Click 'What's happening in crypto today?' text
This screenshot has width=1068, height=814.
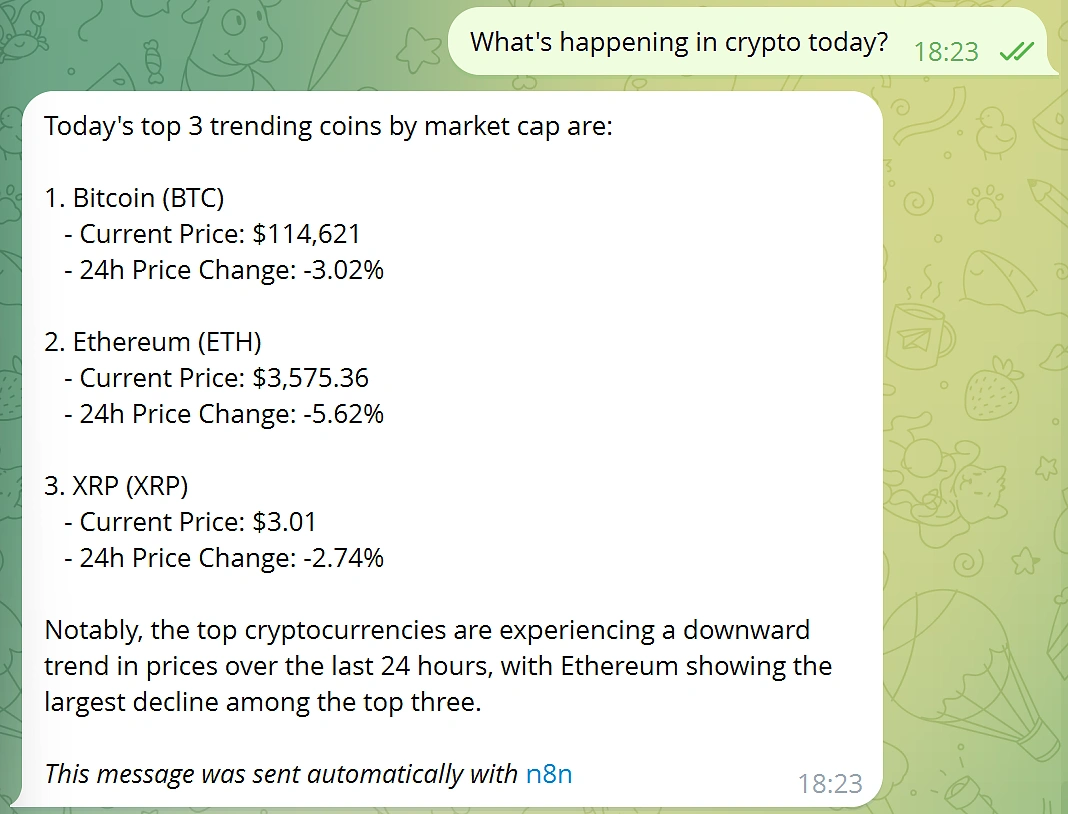click(680, 42)
